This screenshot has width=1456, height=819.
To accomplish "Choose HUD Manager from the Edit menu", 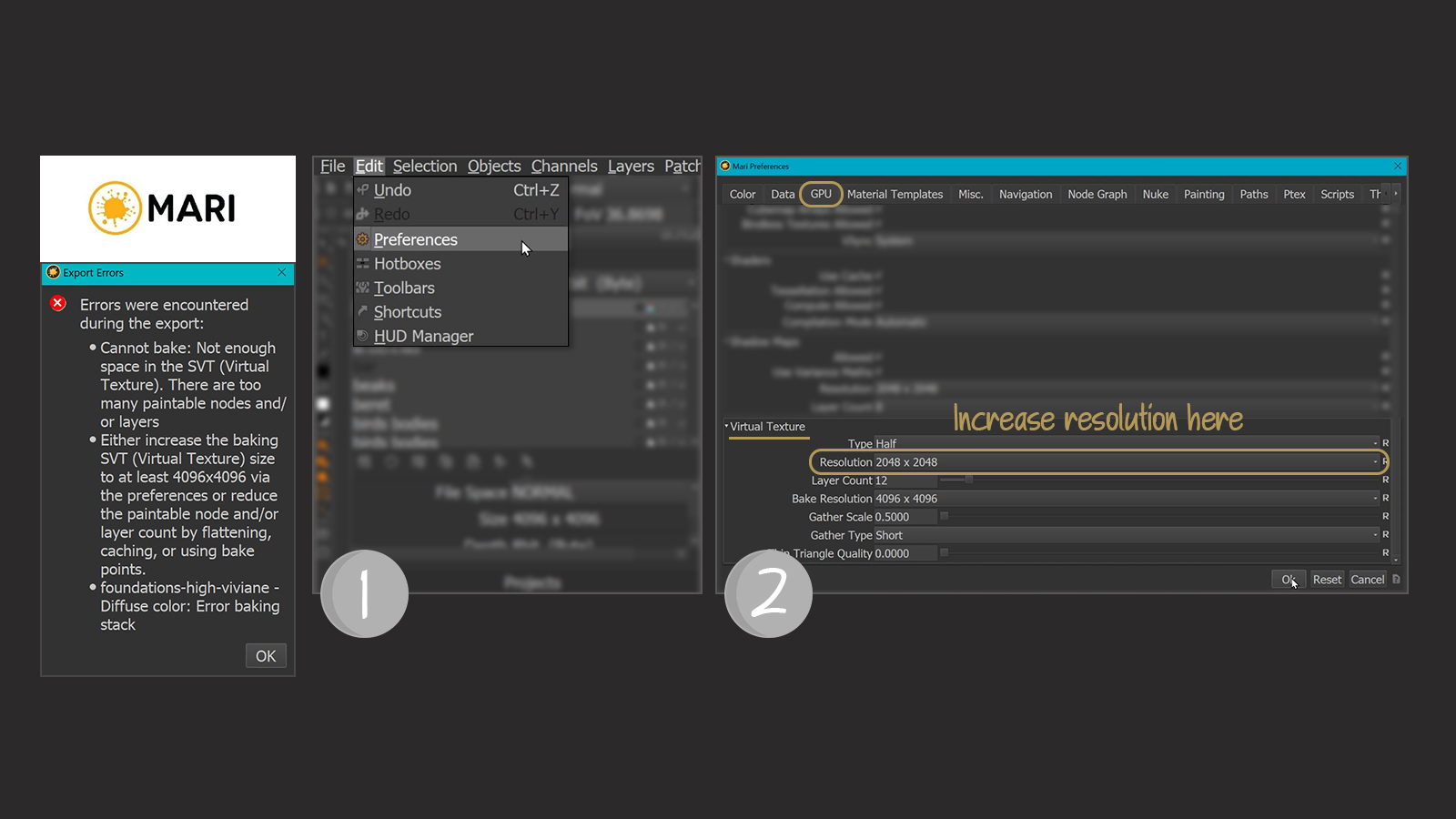I will pos(460,336).
